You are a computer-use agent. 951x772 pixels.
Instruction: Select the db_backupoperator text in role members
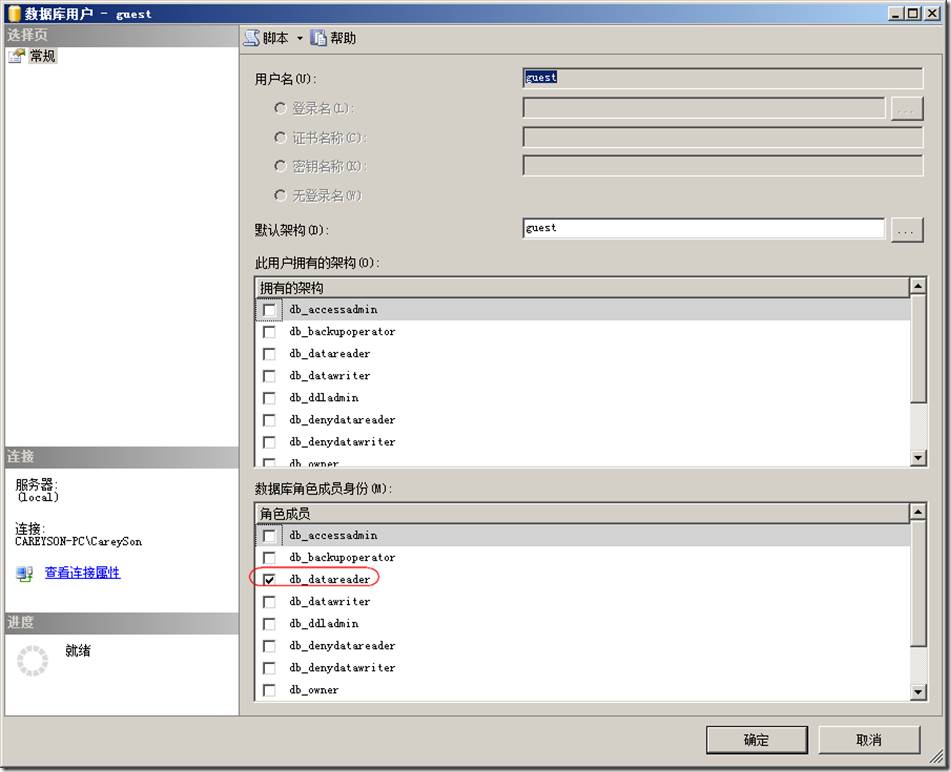point(342,557)
